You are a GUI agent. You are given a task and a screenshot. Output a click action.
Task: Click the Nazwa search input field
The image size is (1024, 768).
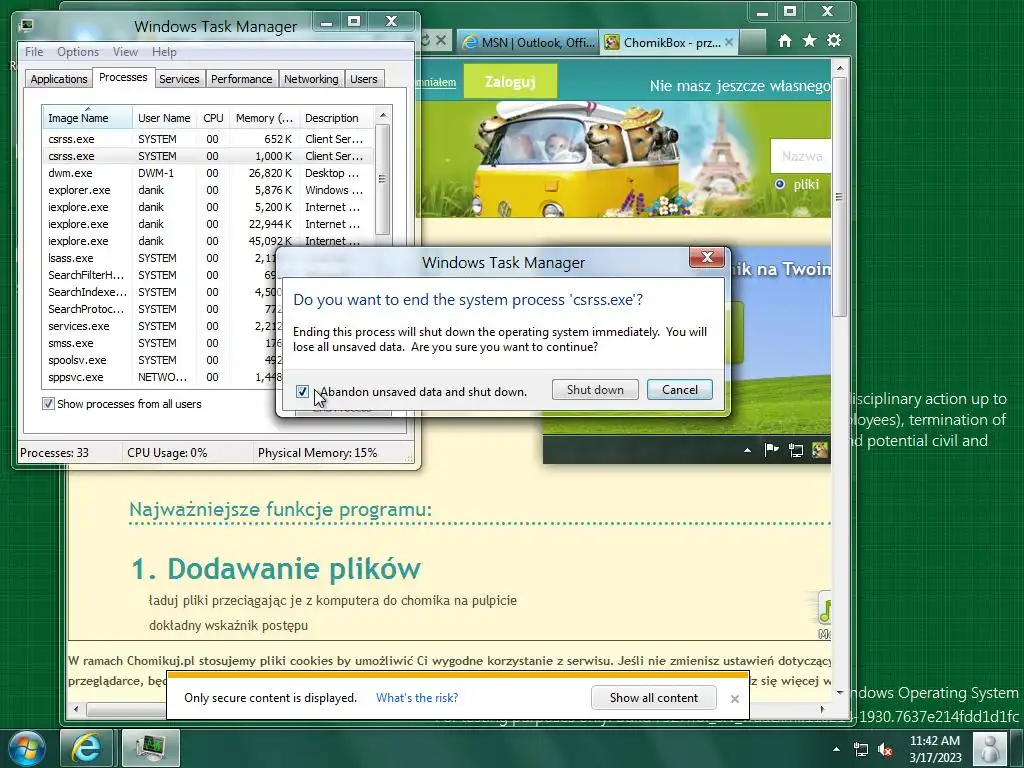pyautogui.click(x=802, y=156)
